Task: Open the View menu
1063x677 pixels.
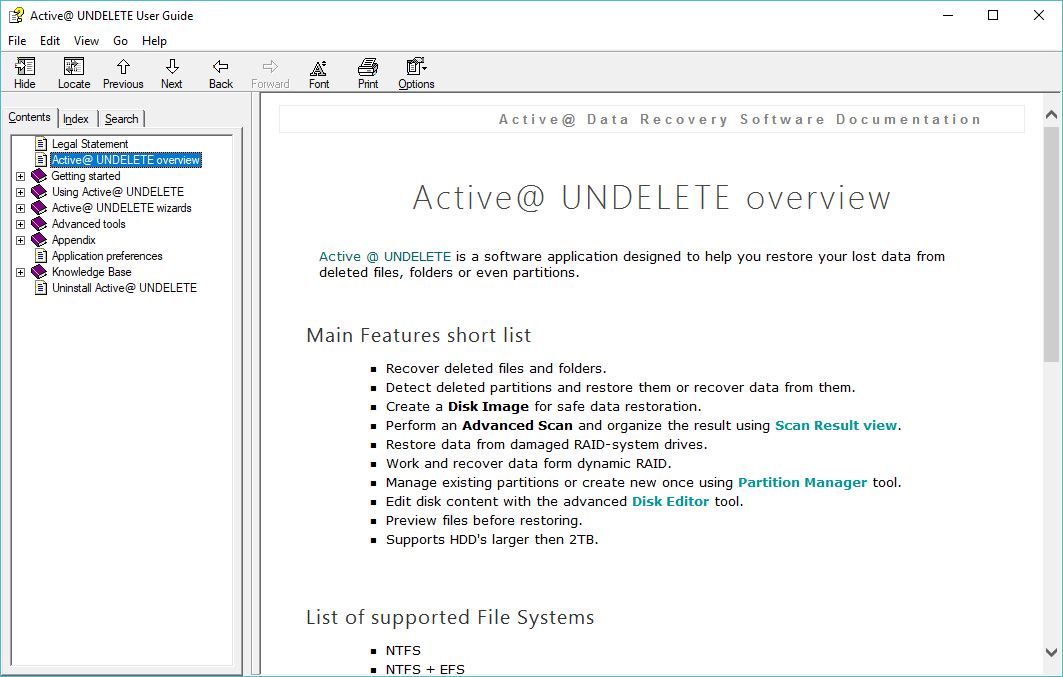Action: point(86,40)
